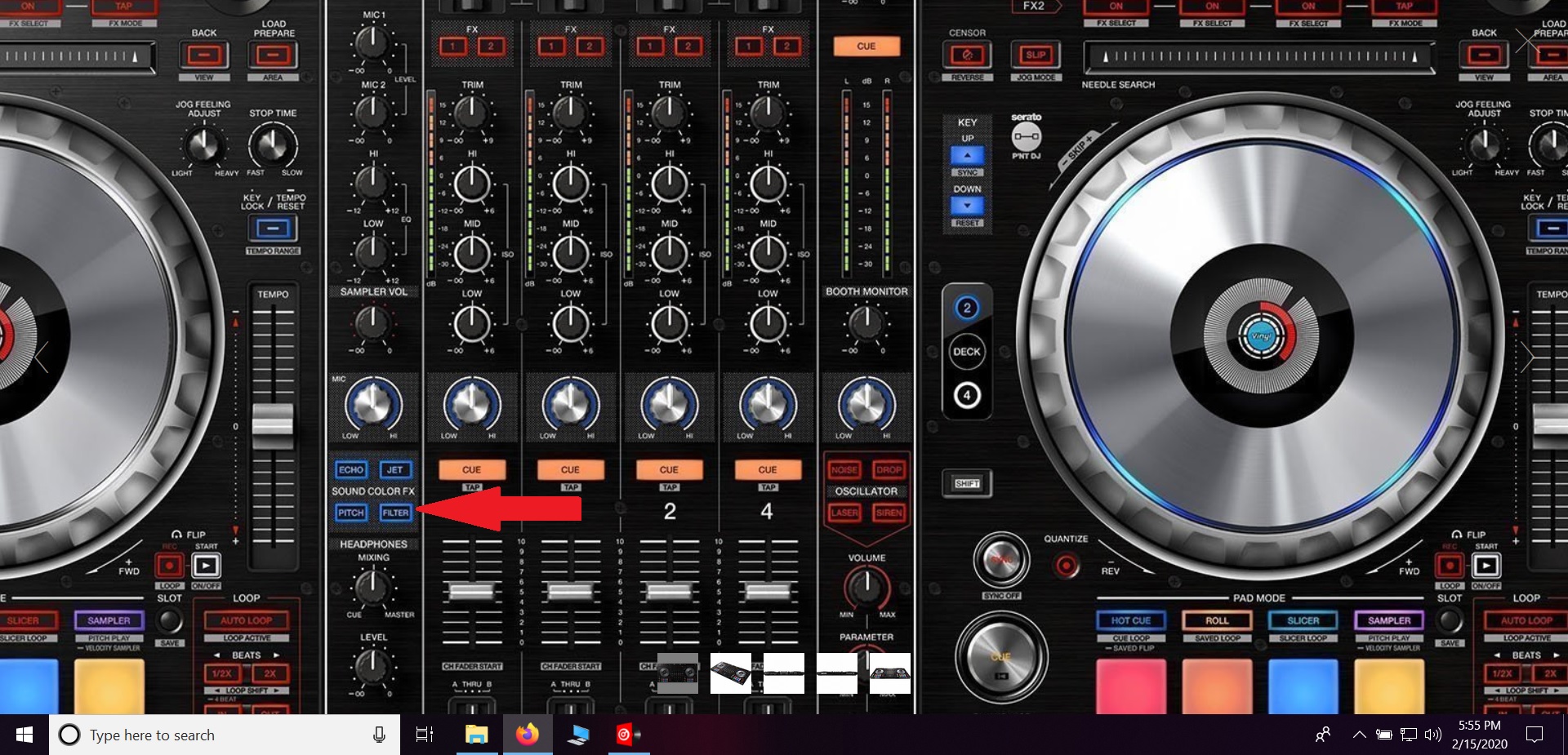
Task: Expand loop with the 2X button
Action: tap(270, 673)
